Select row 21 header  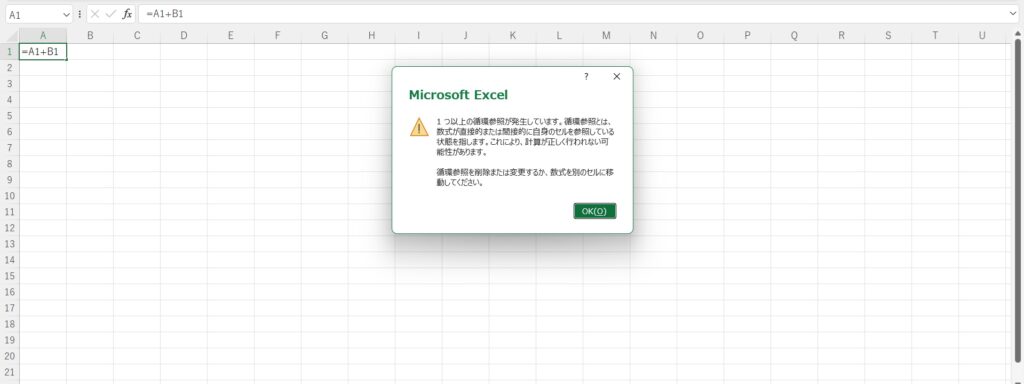pos(10,372)
